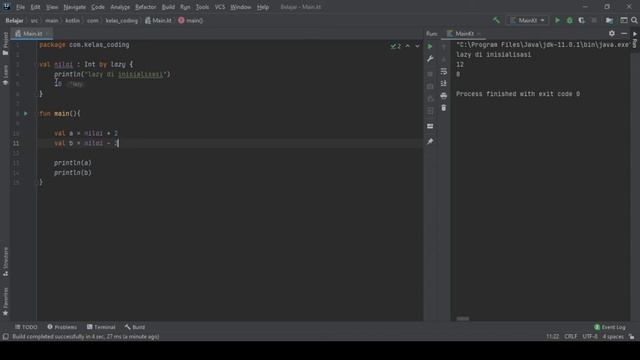Click the Up the Stack Trace arrow icon
The image size is (640, 360).
pos(444,47)
